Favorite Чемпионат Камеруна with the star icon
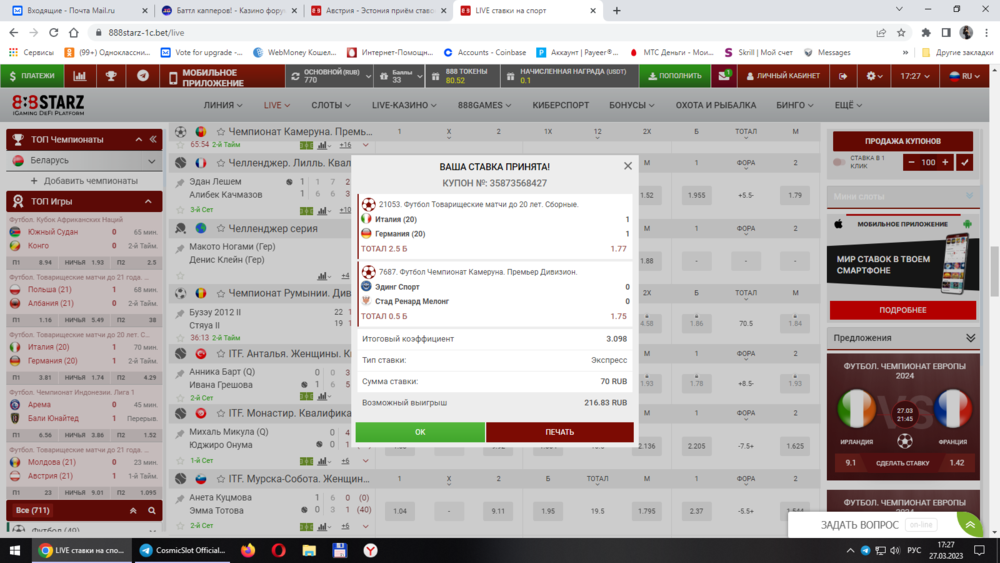1000x563 pixels. pos(221,131)
